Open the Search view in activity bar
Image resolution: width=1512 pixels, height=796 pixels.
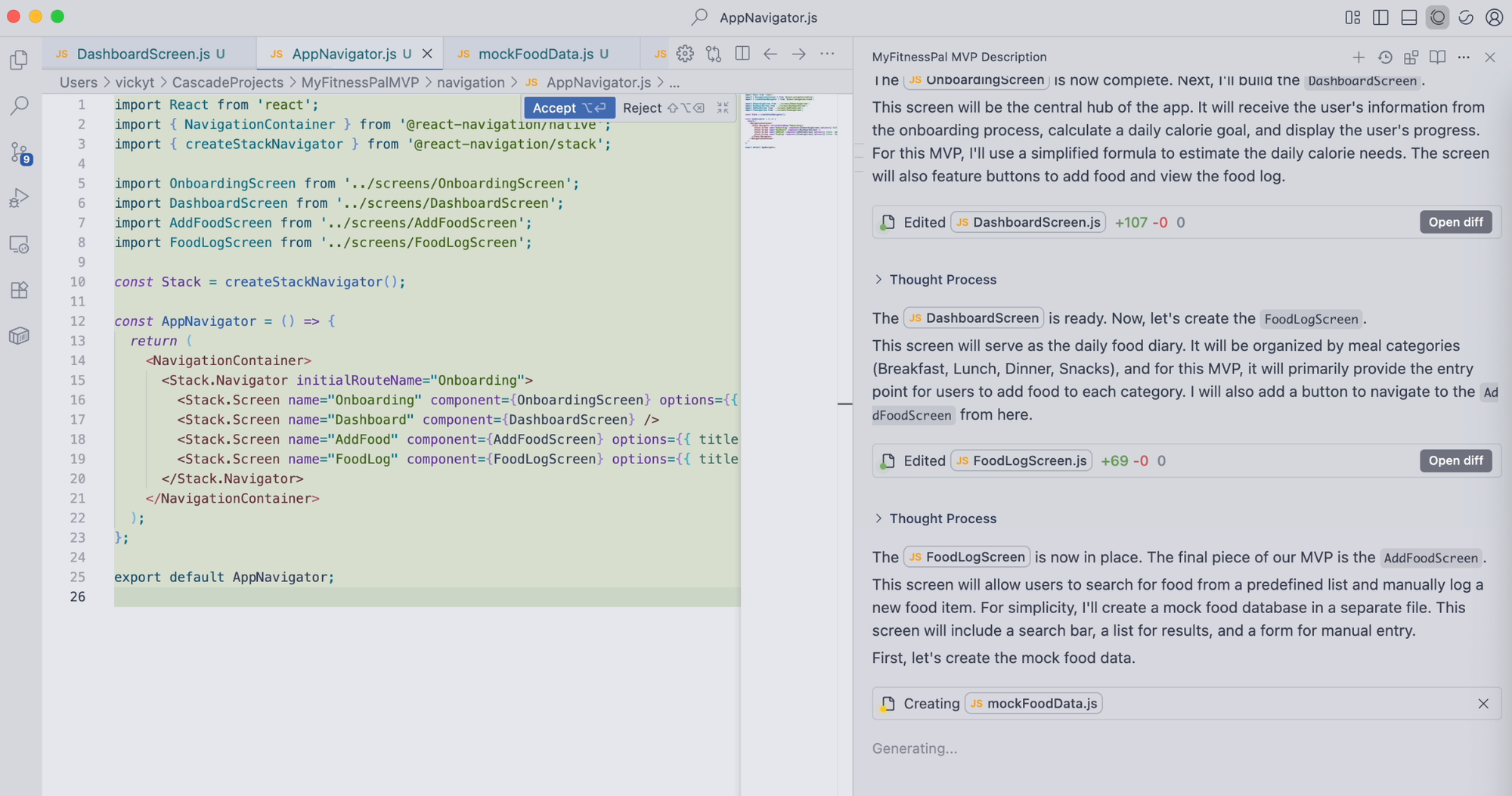[x=20, y=106]
